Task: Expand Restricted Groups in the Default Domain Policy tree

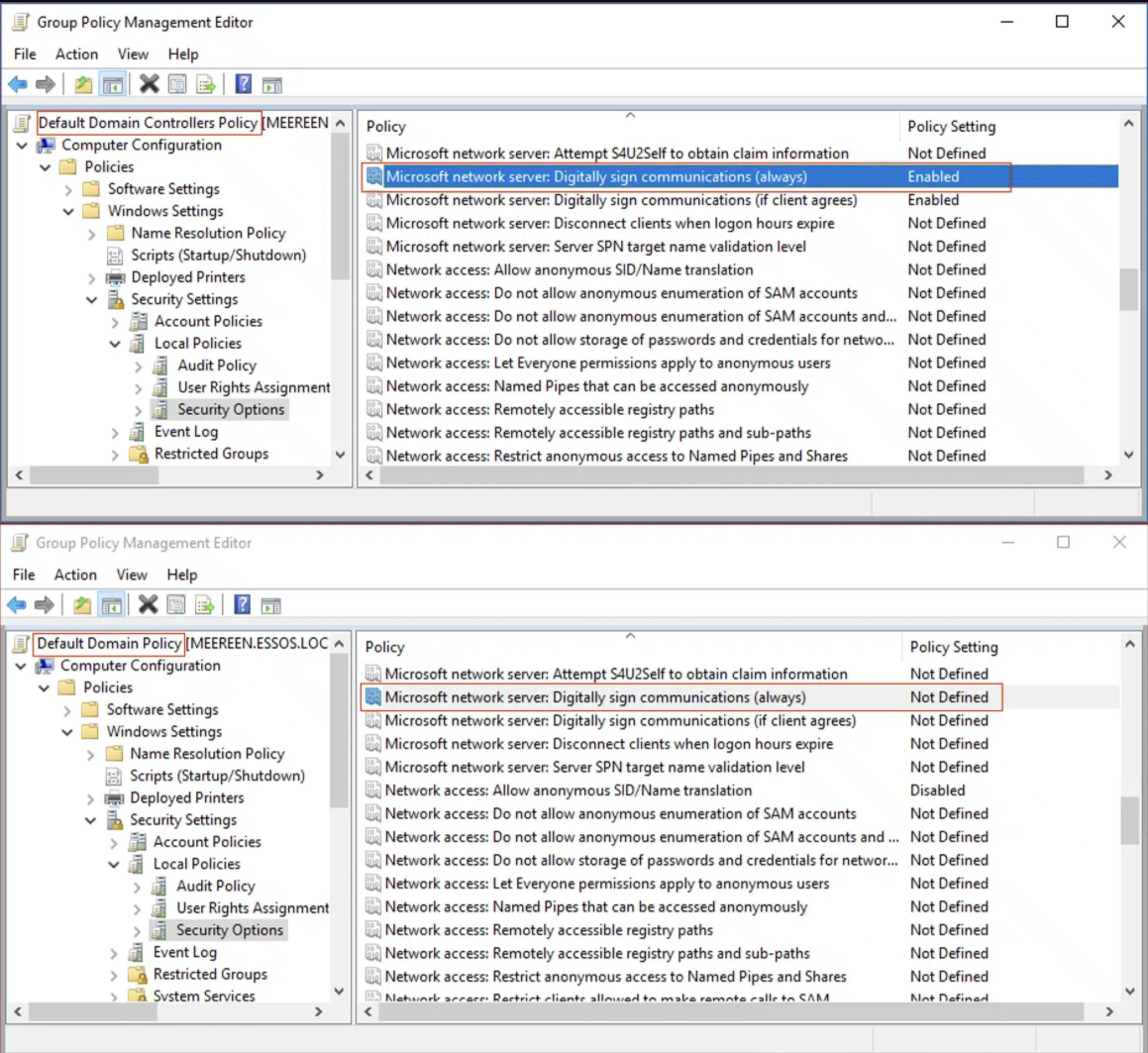Action: pyautogui.click(x=114, y=976)
